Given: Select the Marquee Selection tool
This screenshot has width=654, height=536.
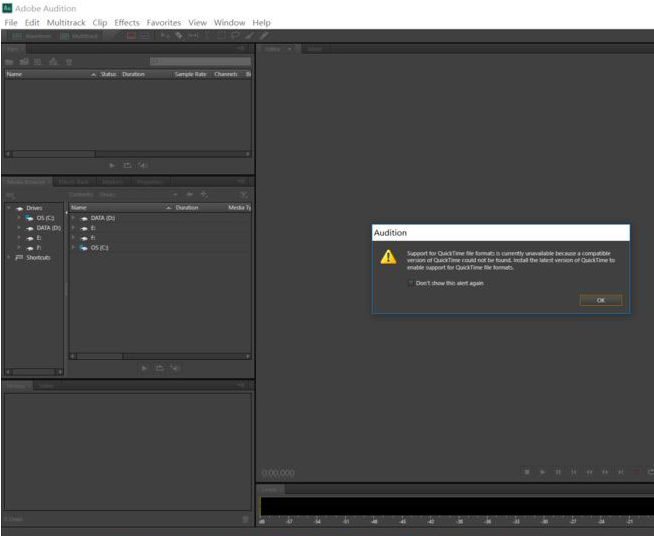Looking at the screenshot, I should (x=221, y=36).
